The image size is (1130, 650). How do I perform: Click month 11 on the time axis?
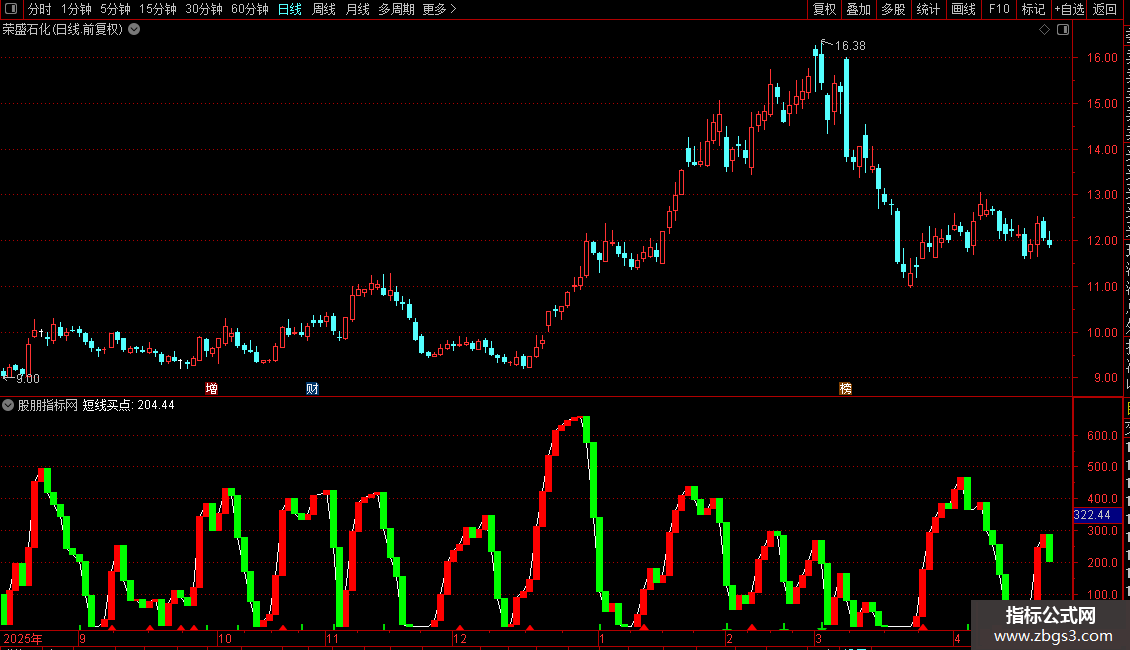[332, 638]
